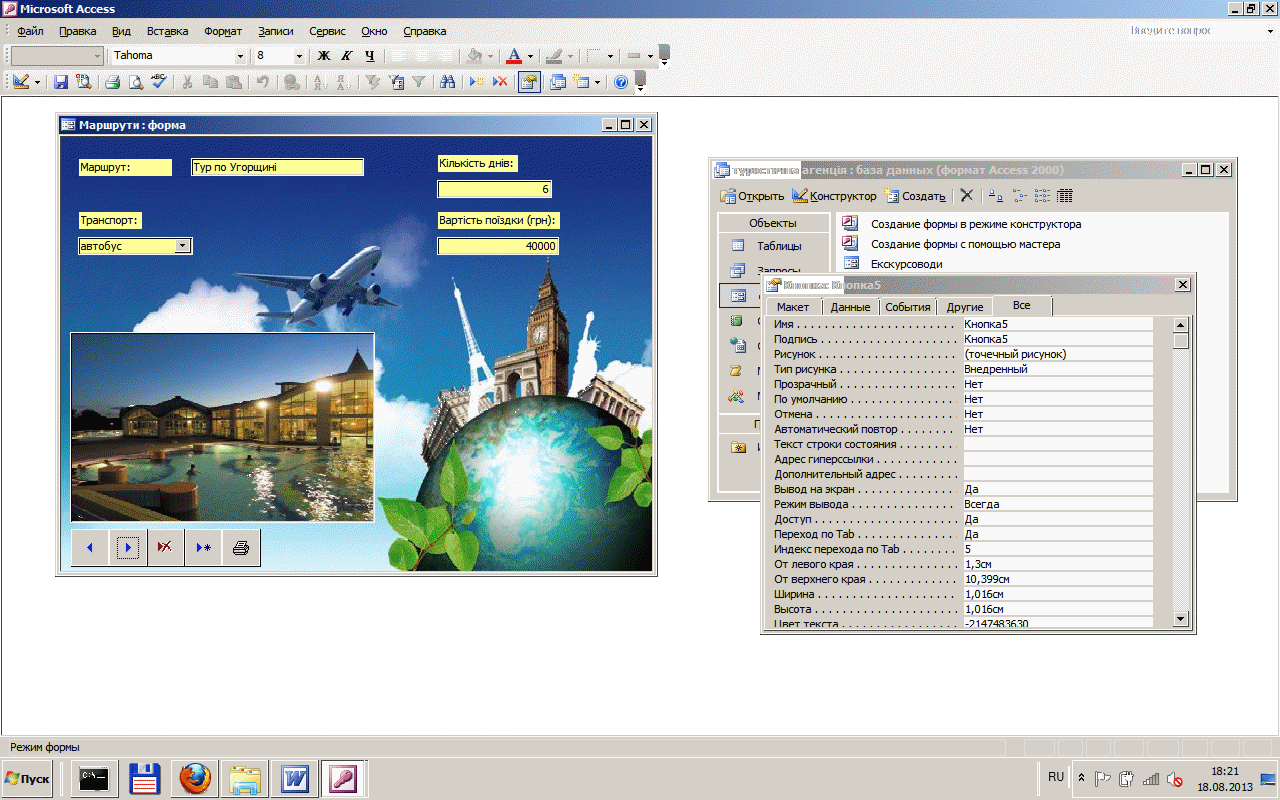Toggle the Properties window toolbar button

pyautogui.click(x=529, y=83)
